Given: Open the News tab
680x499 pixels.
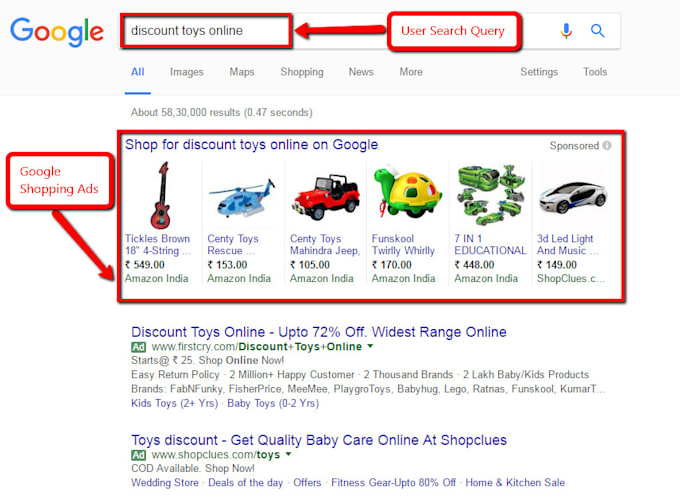Looking at the screenshot, I should click(x=361, y=72).
